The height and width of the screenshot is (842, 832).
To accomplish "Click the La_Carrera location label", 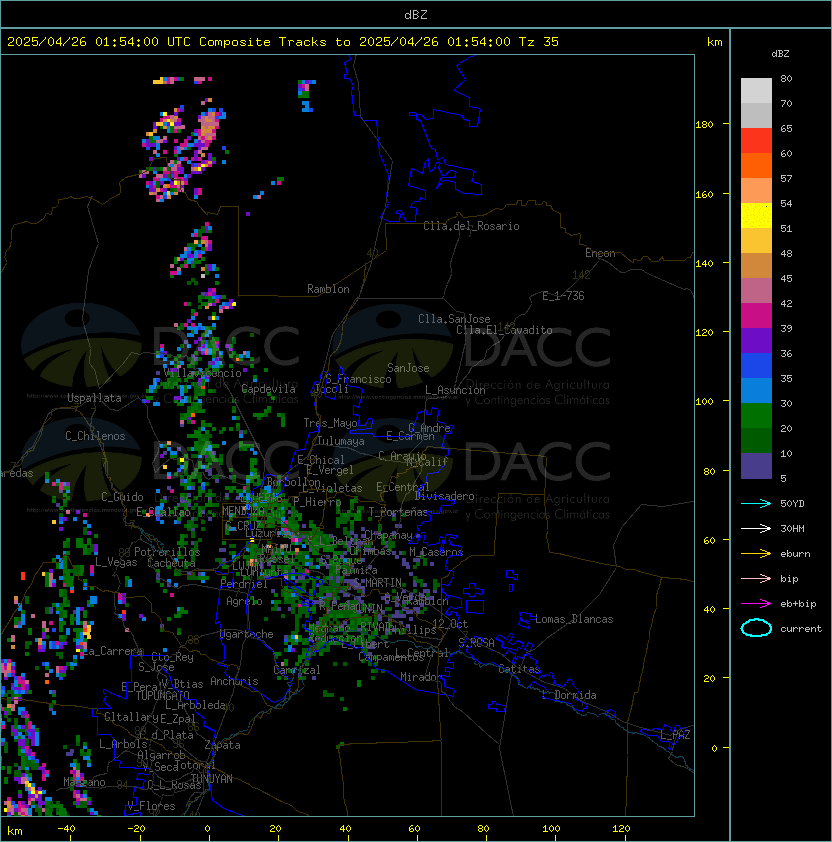I will pos(112,651).
